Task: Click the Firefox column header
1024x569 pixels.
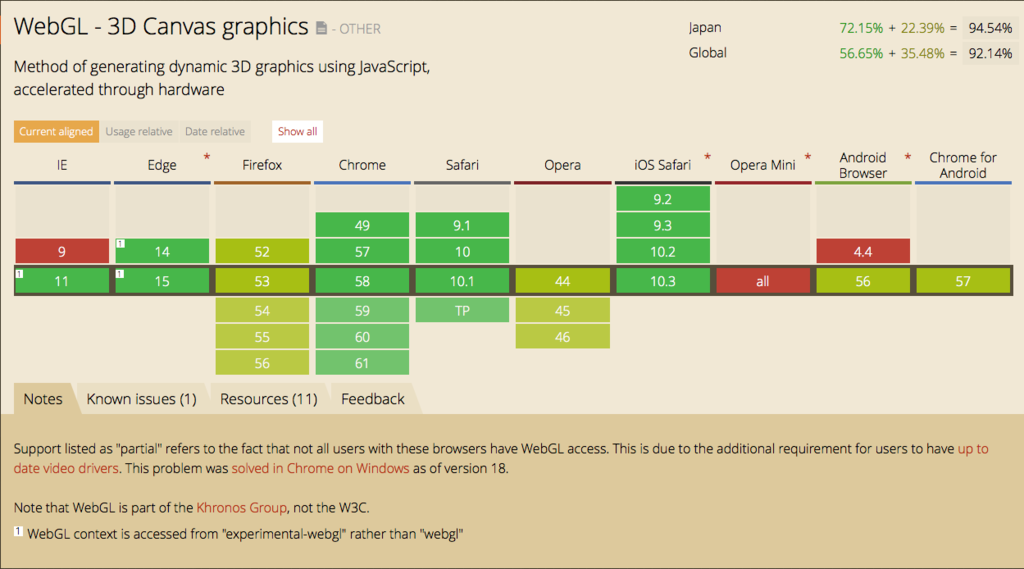Action: 262,165
